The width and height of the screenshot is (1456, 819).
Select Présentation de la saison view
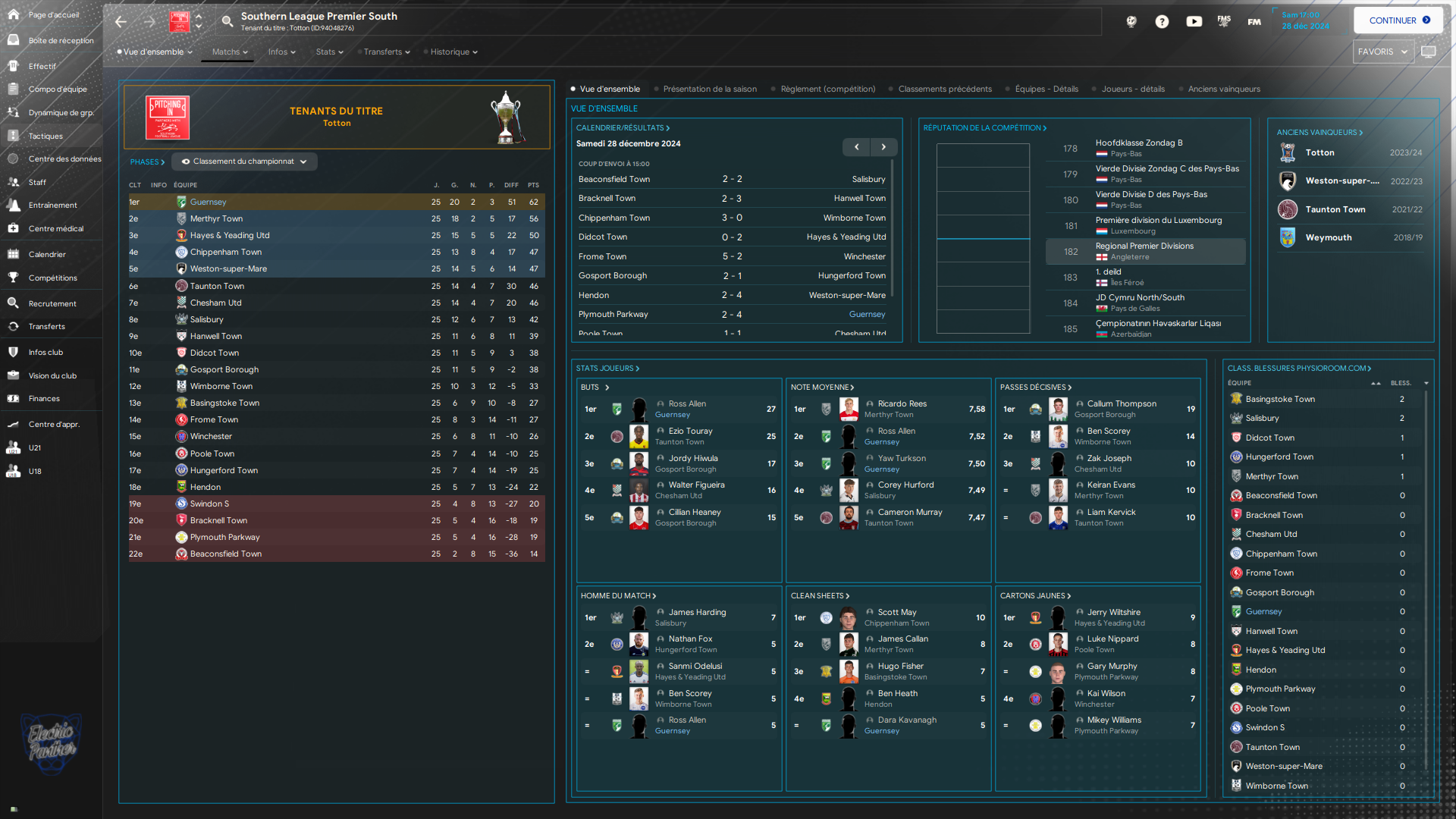tap(709, 89)
